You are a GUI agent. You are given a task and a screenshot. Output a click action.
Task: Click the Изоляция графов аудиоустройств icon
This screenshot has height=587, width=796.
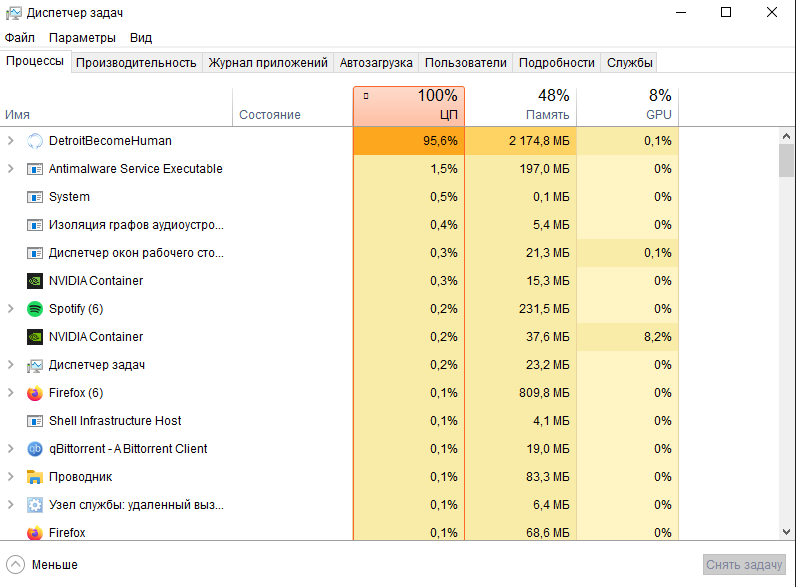35,225
